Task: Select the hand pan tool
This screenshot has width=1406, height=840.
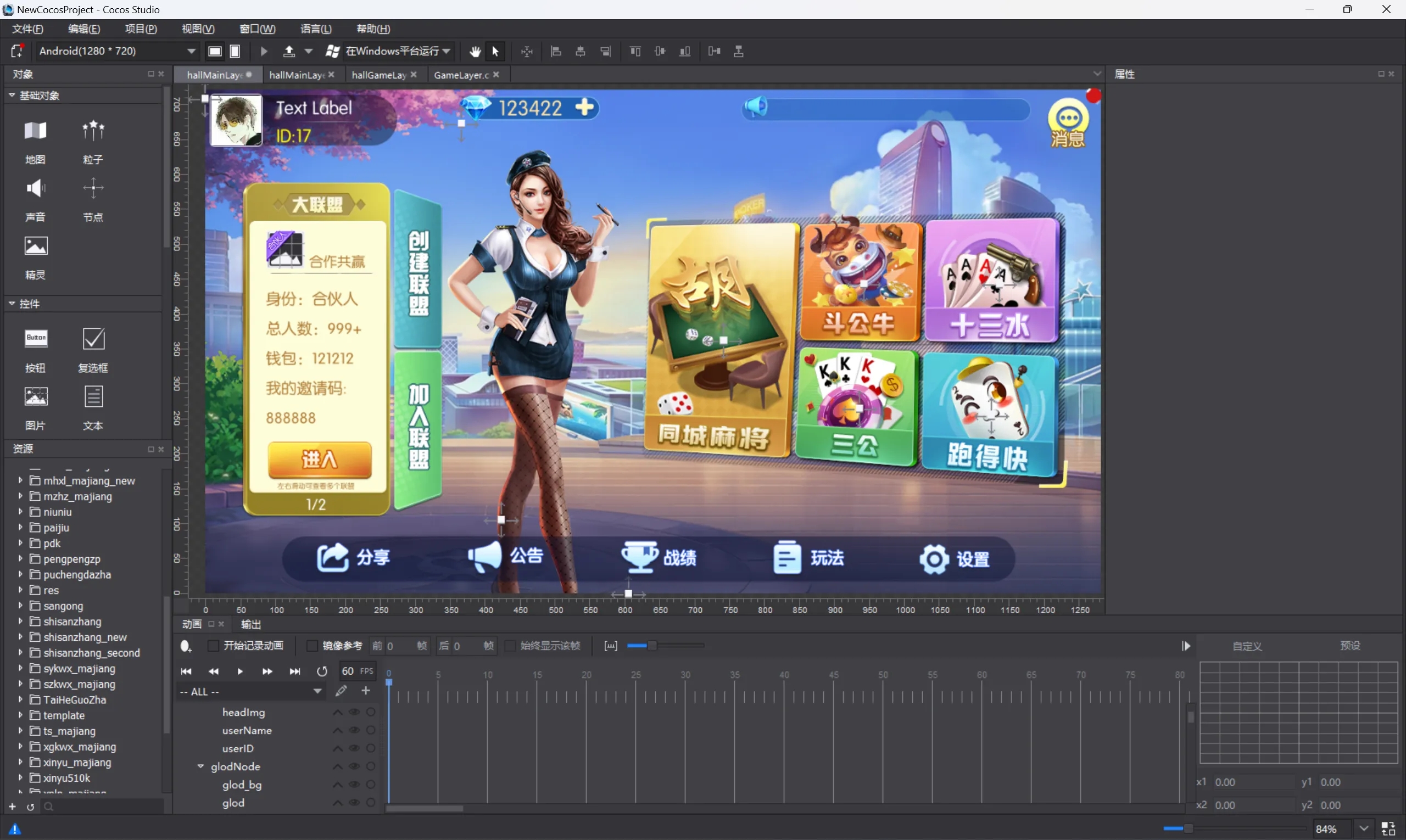Action: coord(475,52)
